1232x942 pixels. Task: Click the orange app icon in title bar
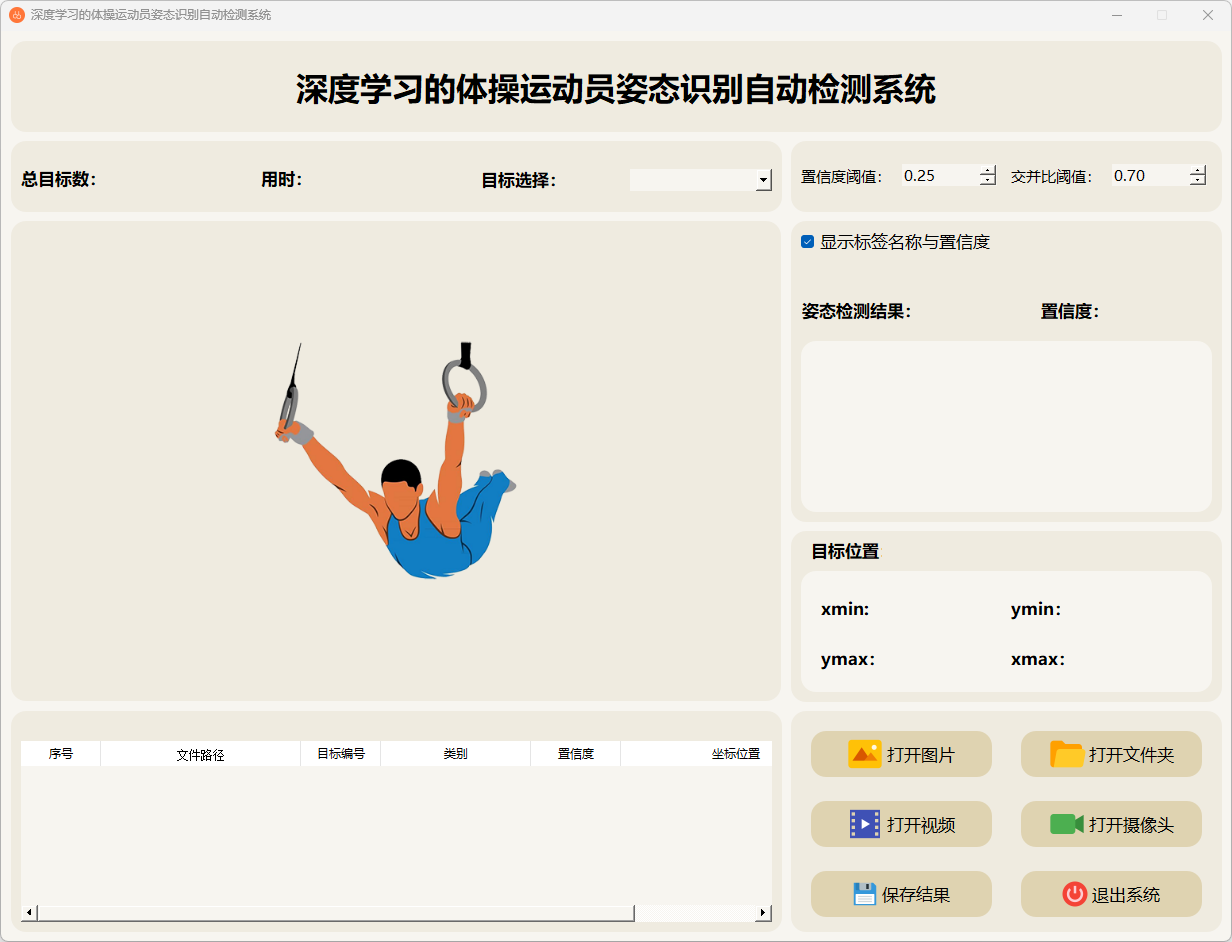pyautogui.click(x=17, y=15)
